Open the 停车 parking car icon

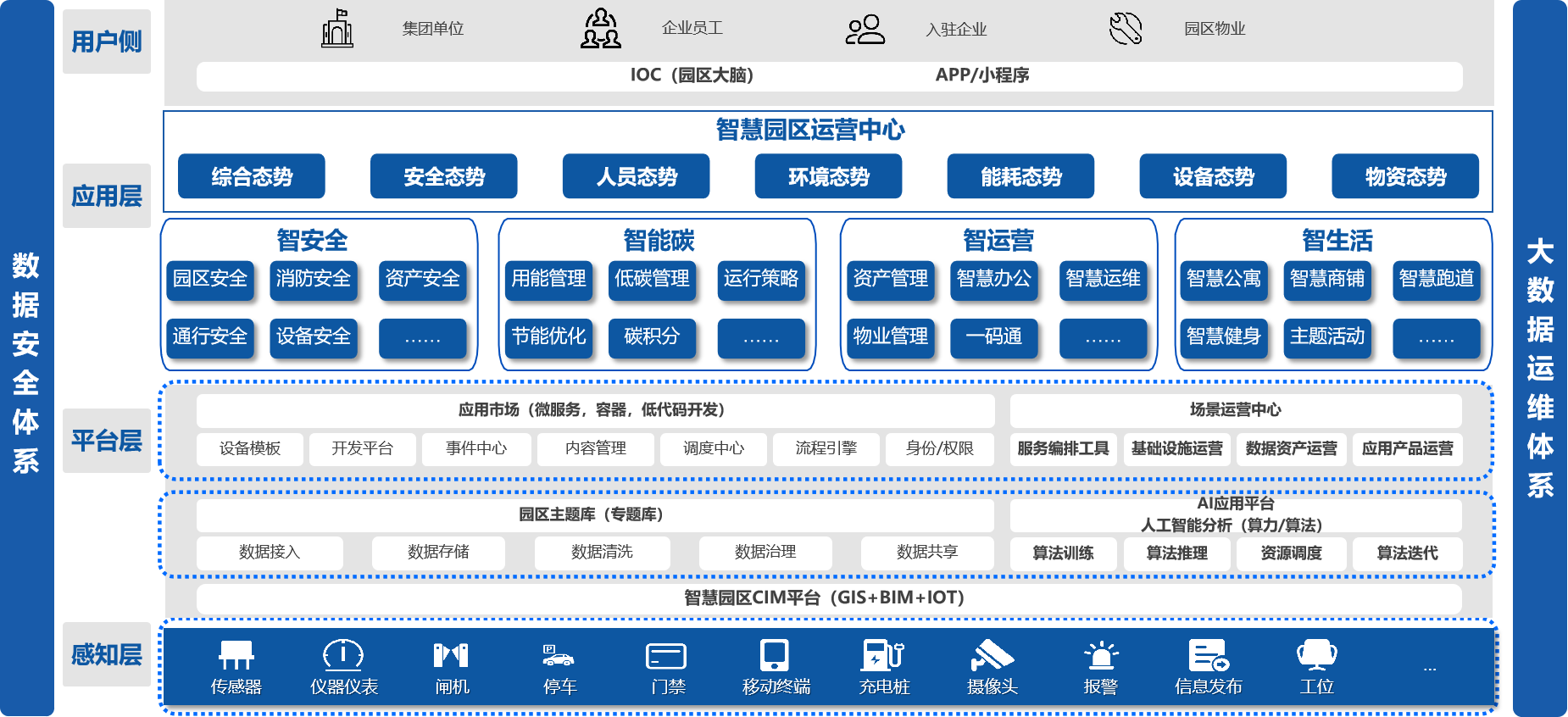pos(559,655)
